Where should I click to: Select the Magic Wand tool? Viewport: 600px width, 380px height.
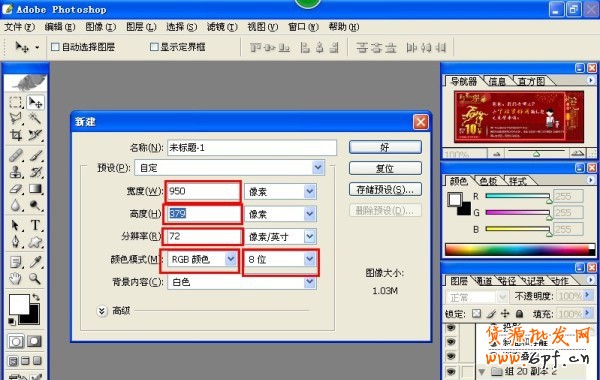point(35,118)
